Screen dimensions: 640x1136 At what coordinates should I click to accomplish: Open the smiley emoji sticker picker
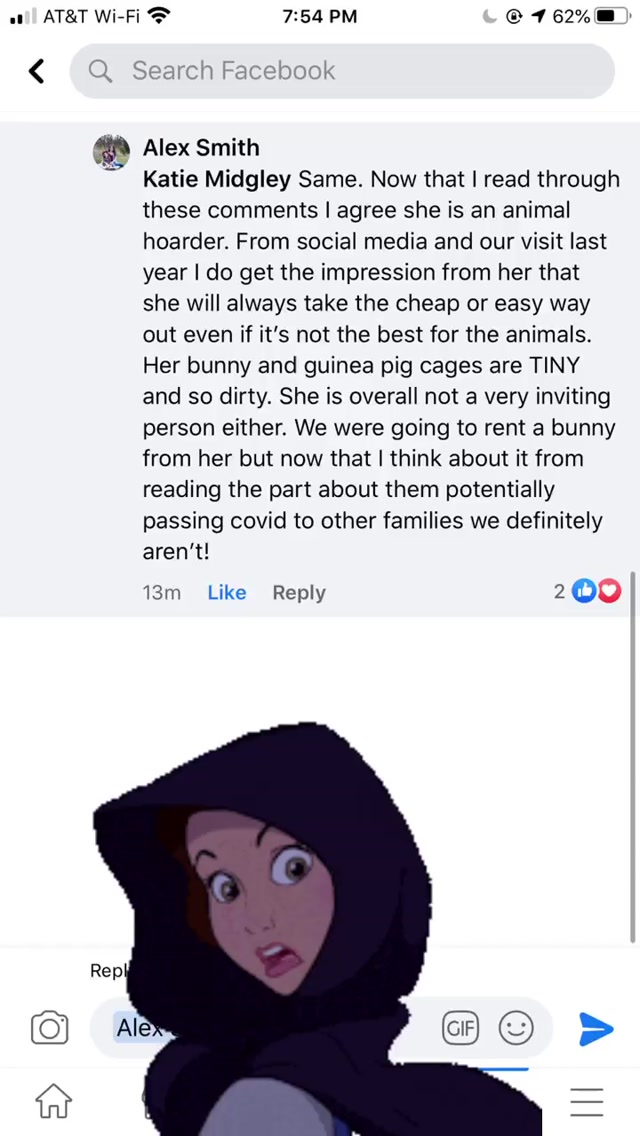(516, 1027)
